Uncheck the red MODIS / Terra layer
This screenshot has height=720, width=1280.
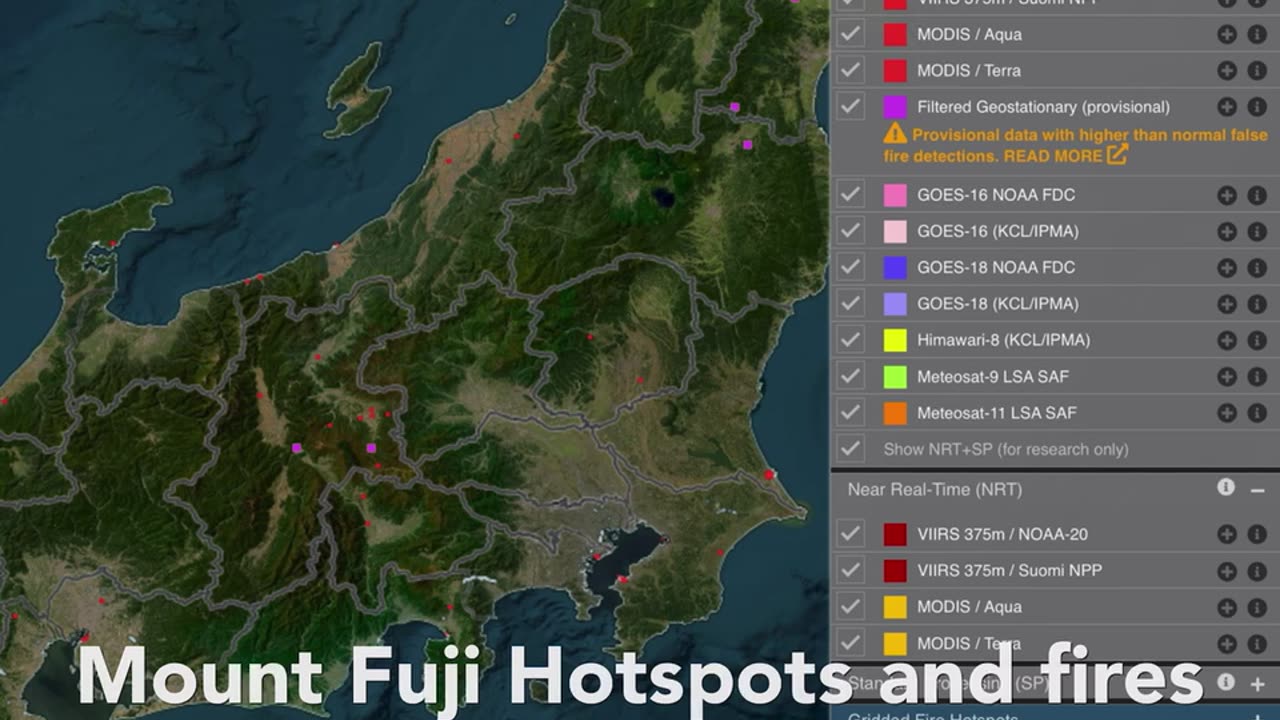(850, 71)
